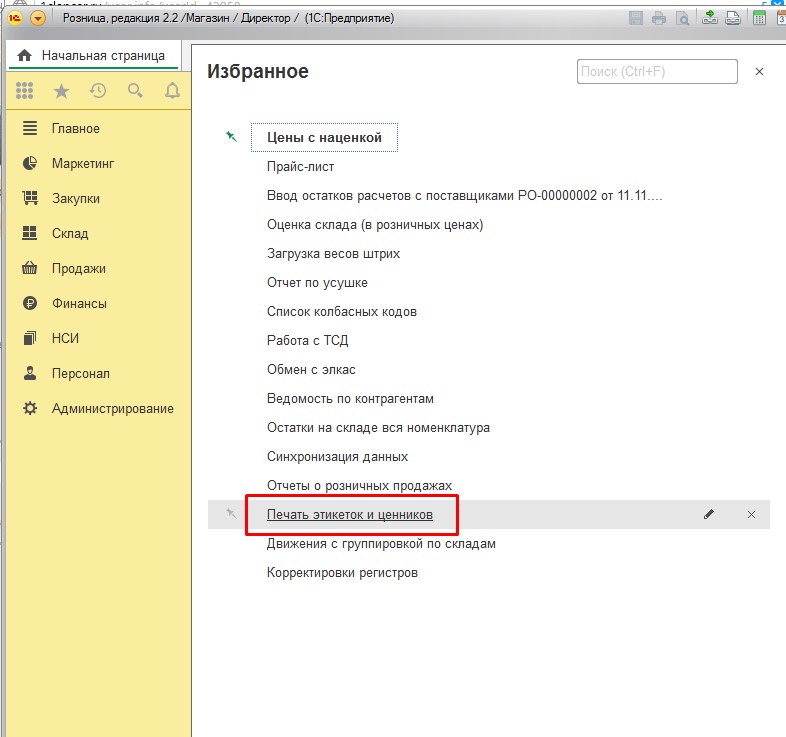This screenshot has height=737, width=786.
Task: Open notifications bell icon
Action: (172, 91)
